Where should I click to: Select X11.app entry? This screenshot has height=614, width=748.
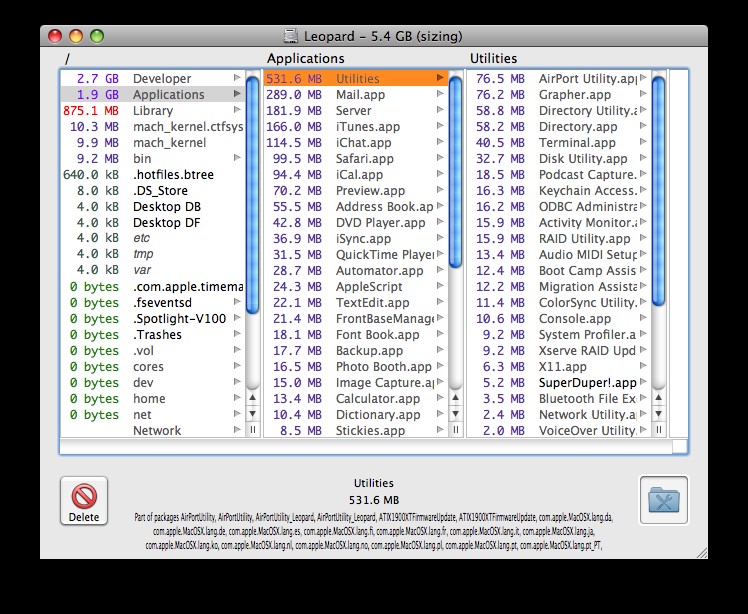click(559, 366)
